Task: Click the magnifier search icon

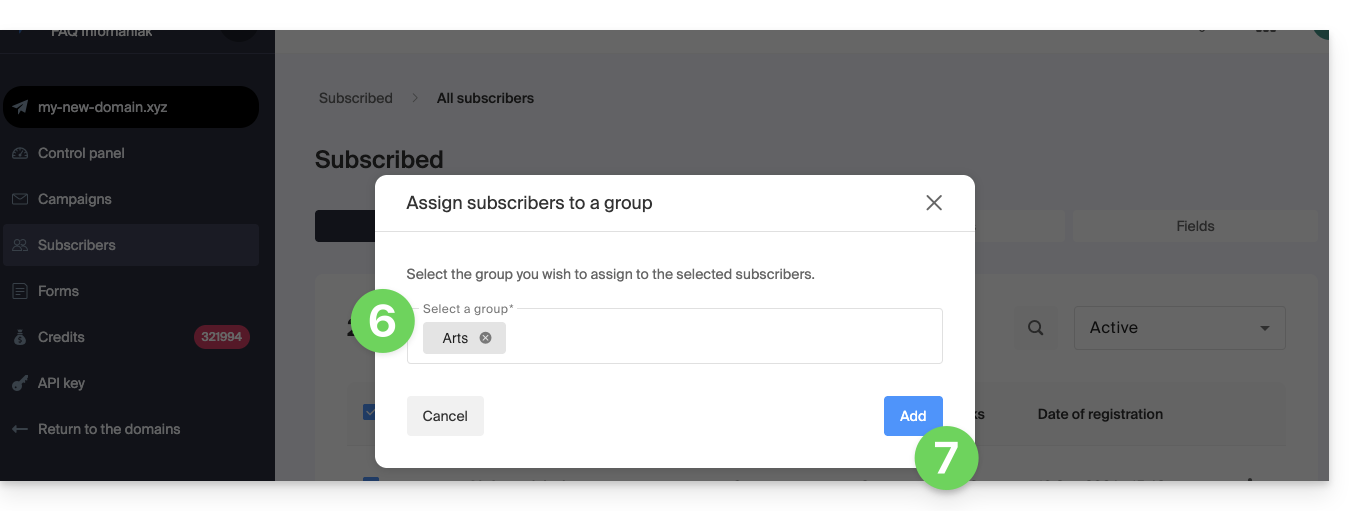Action: pos(1036,328)
